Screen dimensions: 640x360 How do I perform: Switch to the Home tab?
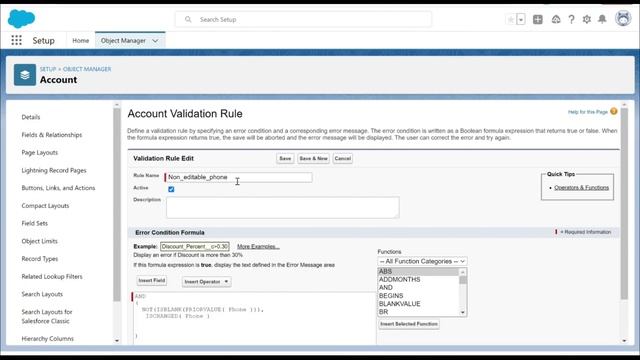(x=80, y=40)
